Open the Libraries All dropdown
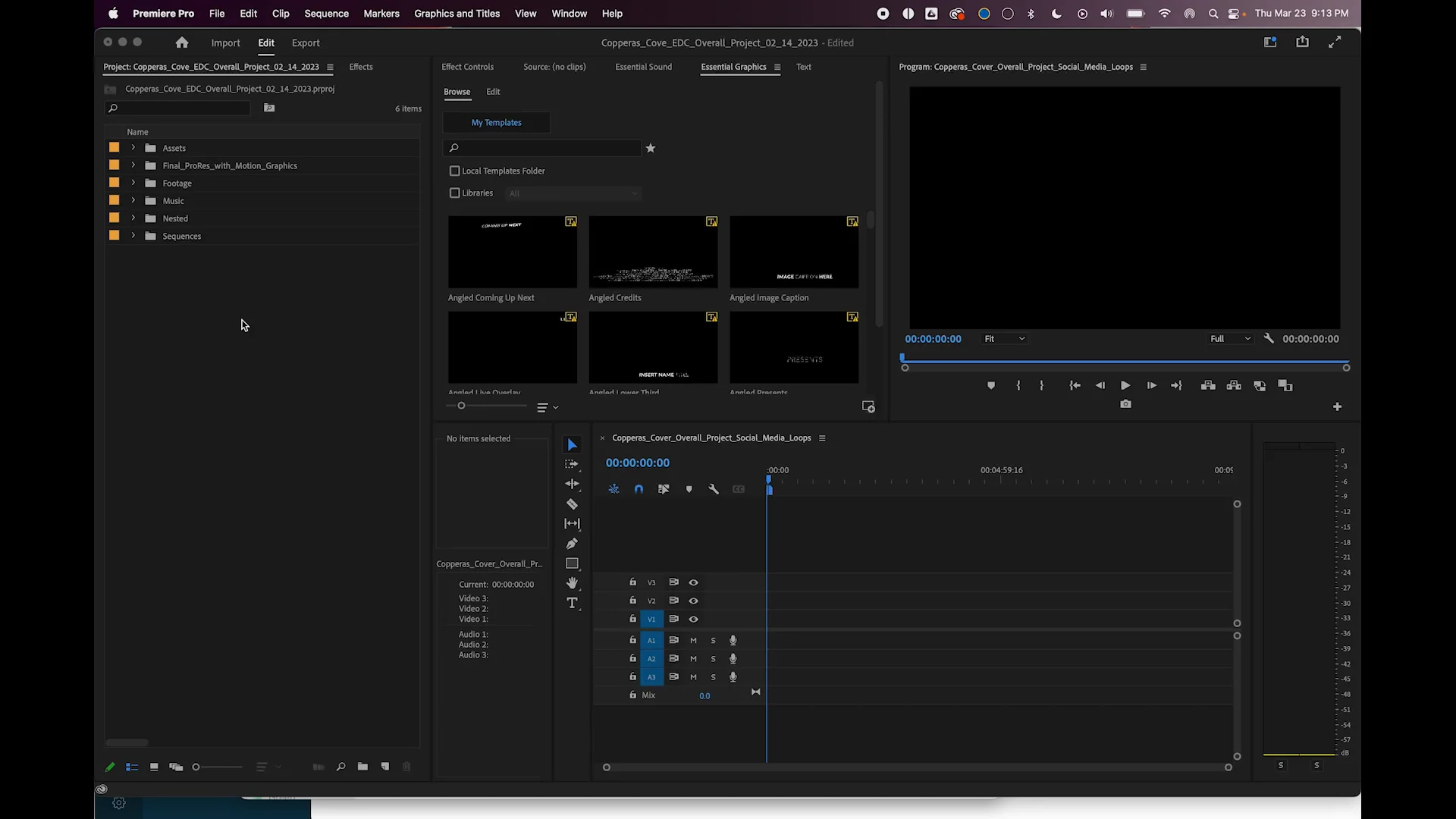 [x=573, y=193]
